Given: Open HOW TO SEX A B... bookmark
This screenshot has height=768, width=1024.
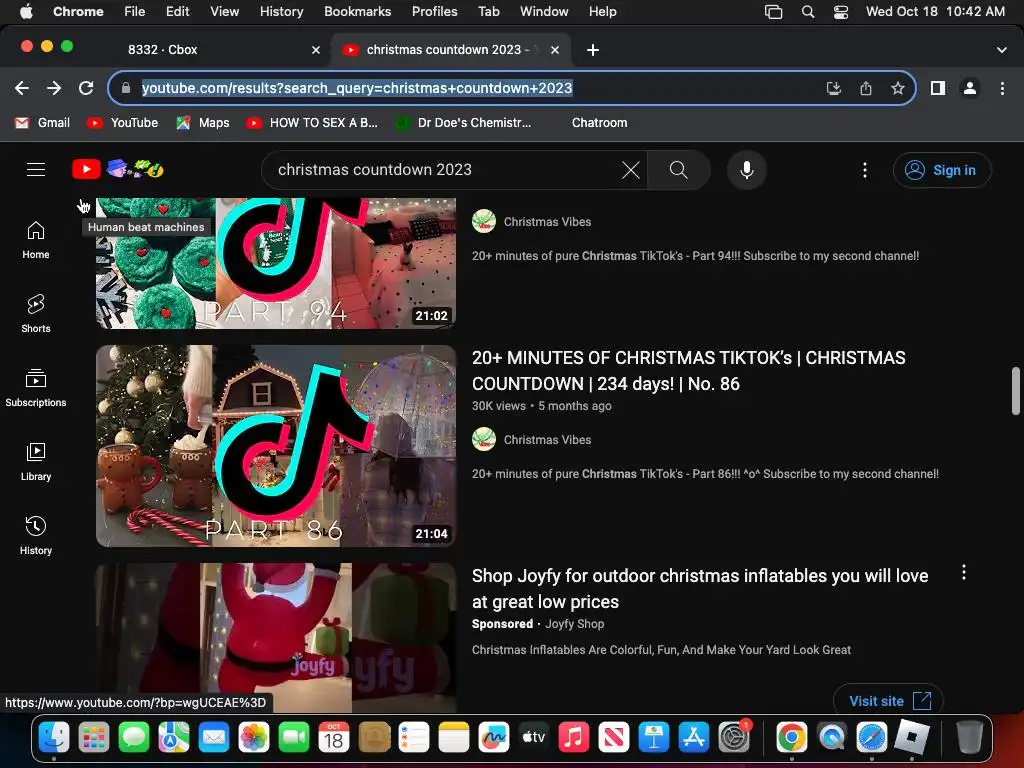Looking at the screenshot, I should tap(312, 123).
